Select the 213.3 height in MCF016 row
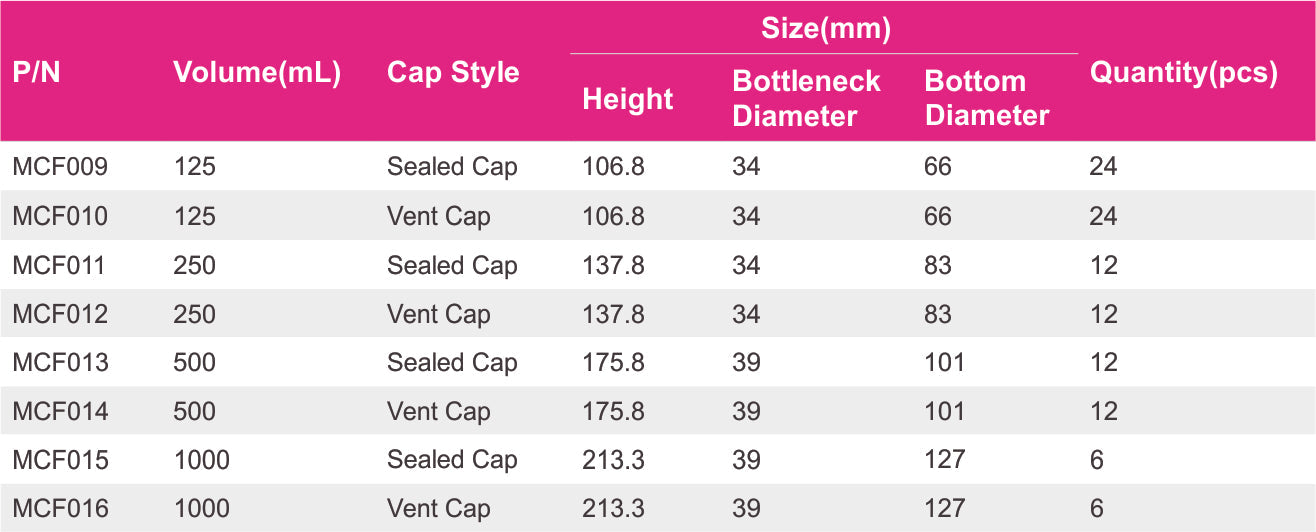 pos(613,508)
